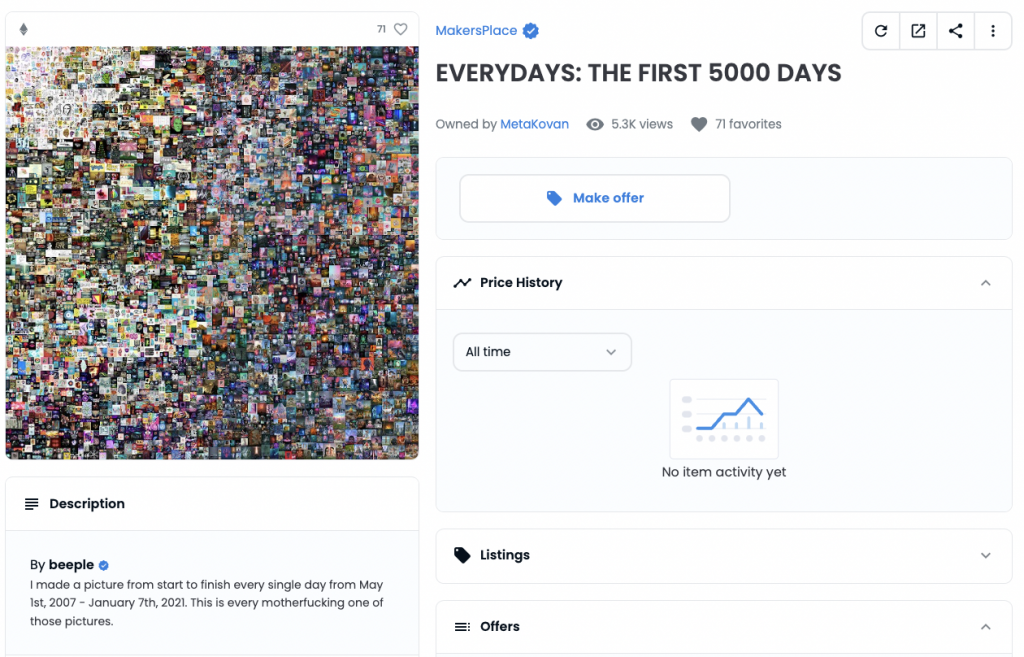Favorite the item with heart outline
Viewport: 1024px width, 657px height.
(400, 29)
